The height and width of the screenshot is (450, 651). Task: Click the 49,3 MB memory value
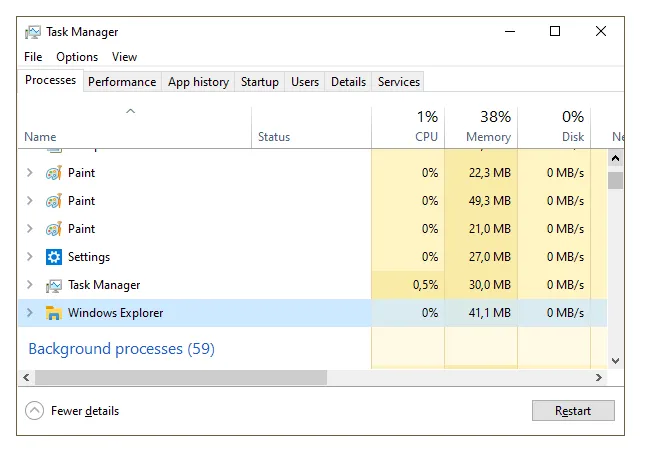pyautogui.click(x=489, y=201)
